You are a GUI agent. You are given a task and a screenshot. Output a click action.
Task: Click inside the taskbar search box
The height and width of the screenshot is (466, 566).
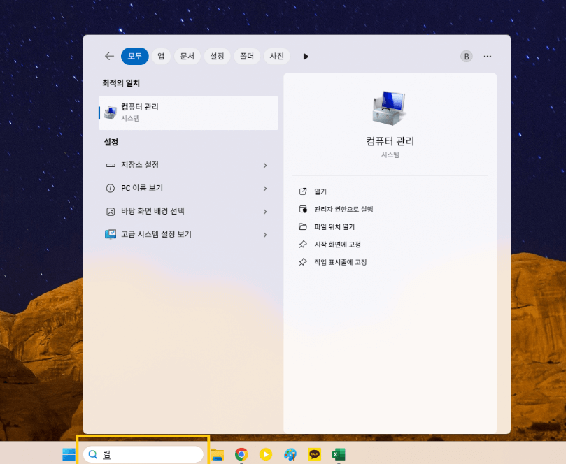[x=143, y=454]
